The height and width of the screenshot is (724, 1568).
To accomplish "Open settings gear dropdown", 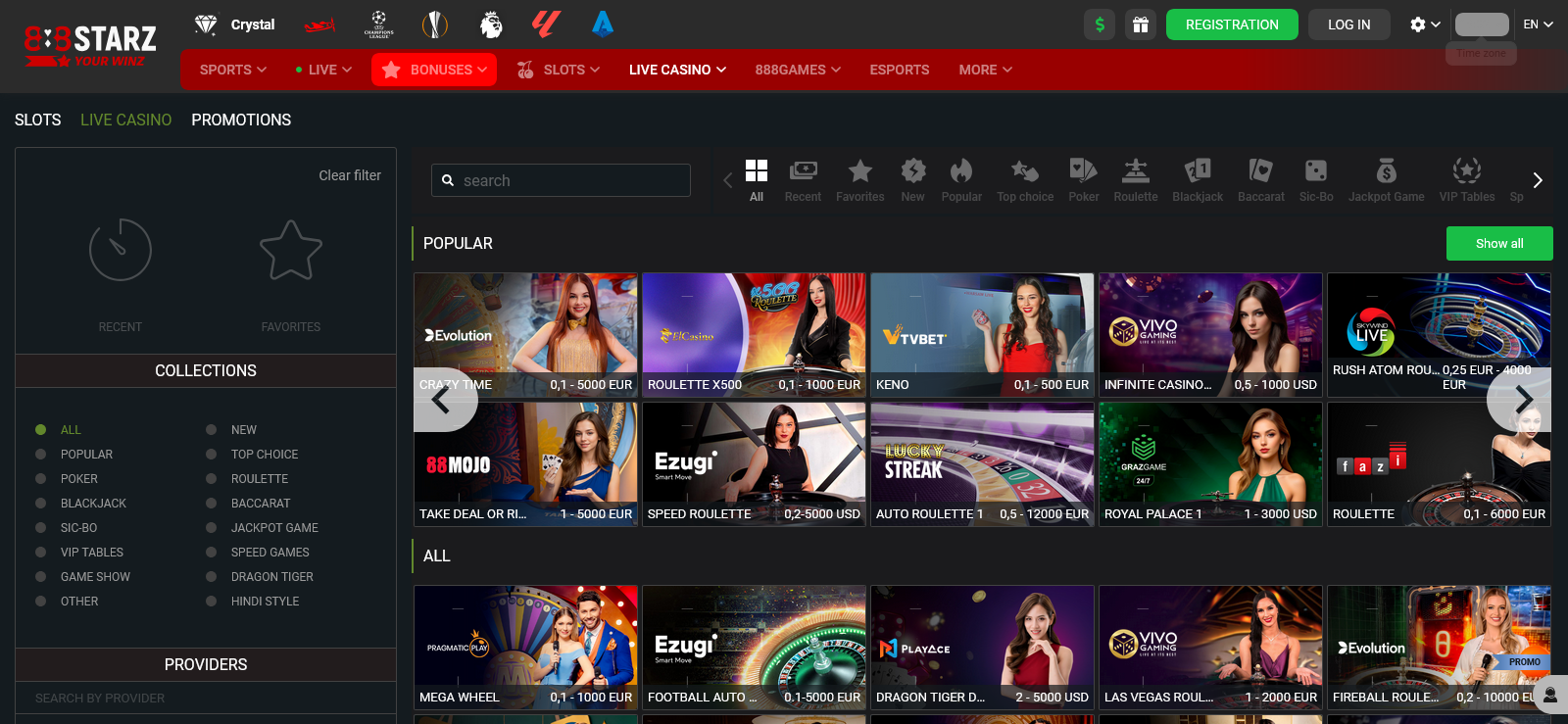I will coord(1425,24).
